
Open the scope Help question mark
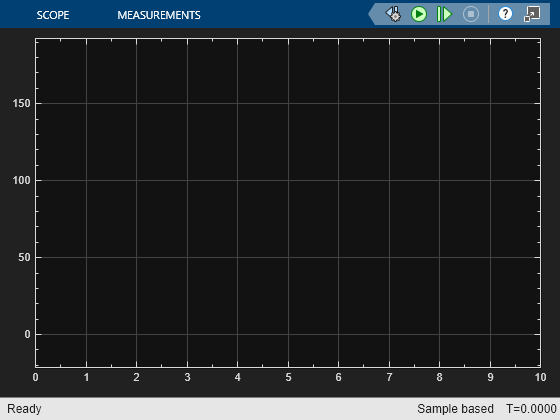tap(505, 14)
